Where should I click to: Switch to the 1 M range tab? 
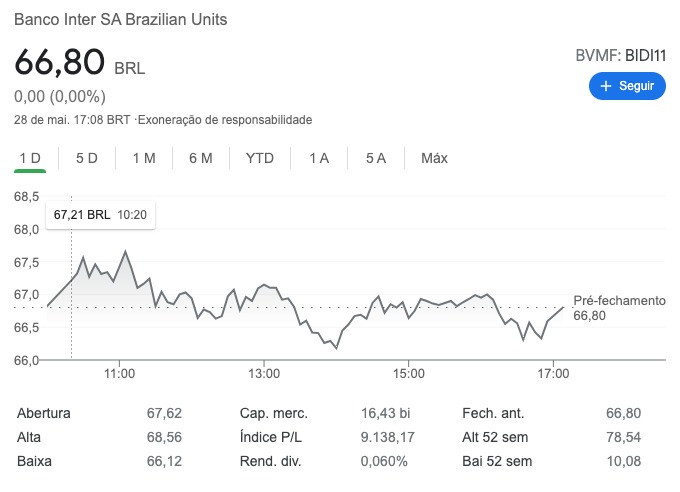coord(144,158)
